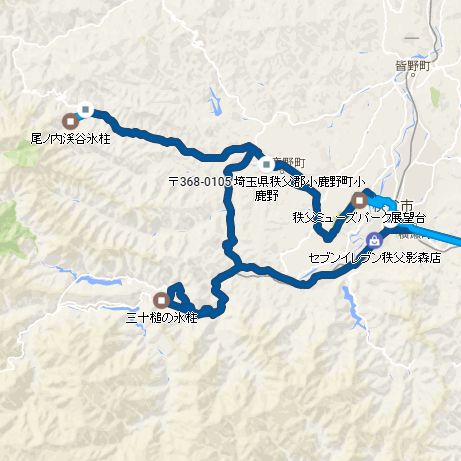Click the route loop beside 三十槌の氷柱

179,295
